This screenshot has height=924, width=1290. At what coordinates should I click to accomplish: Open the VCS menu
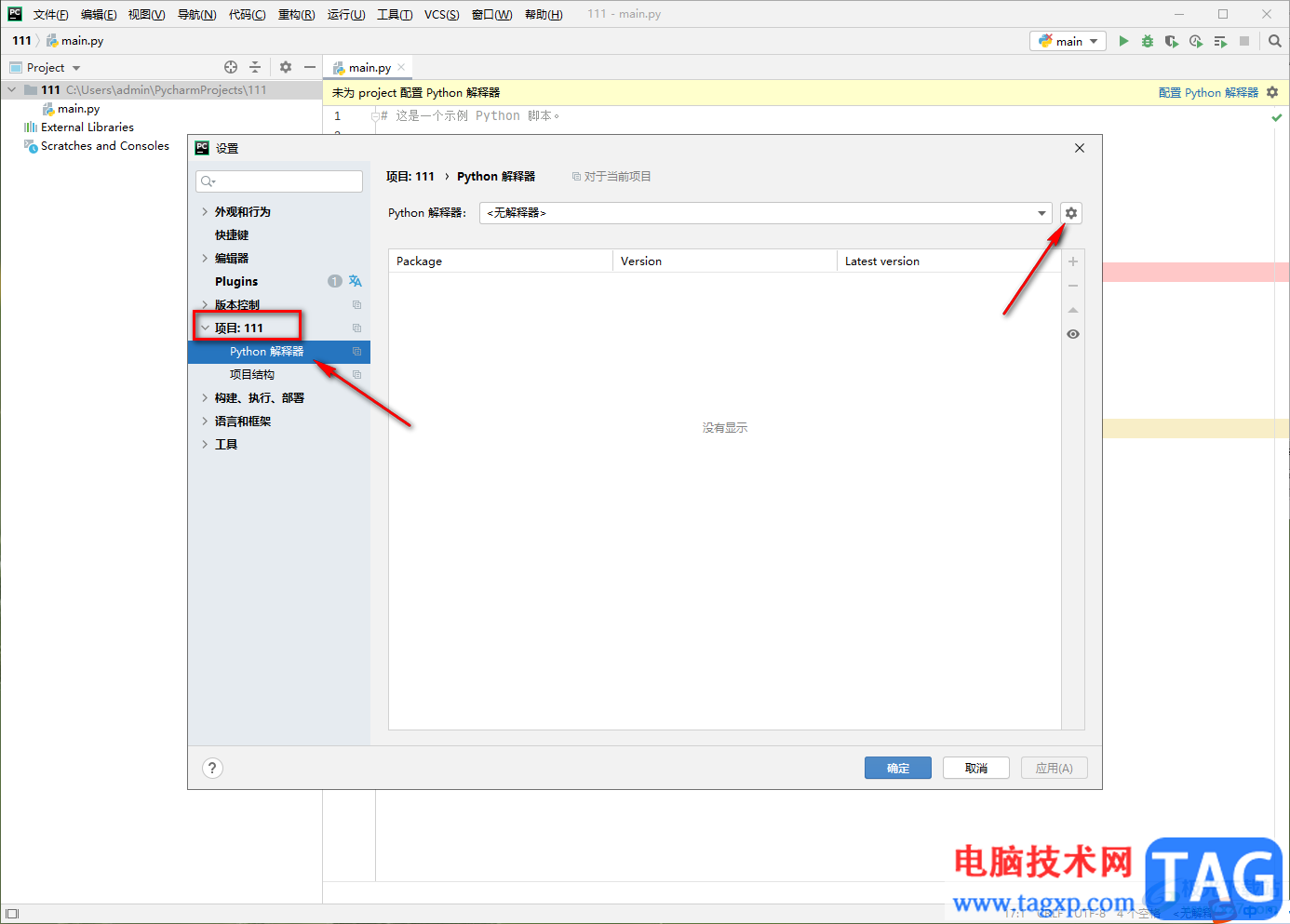click(441, 14)
